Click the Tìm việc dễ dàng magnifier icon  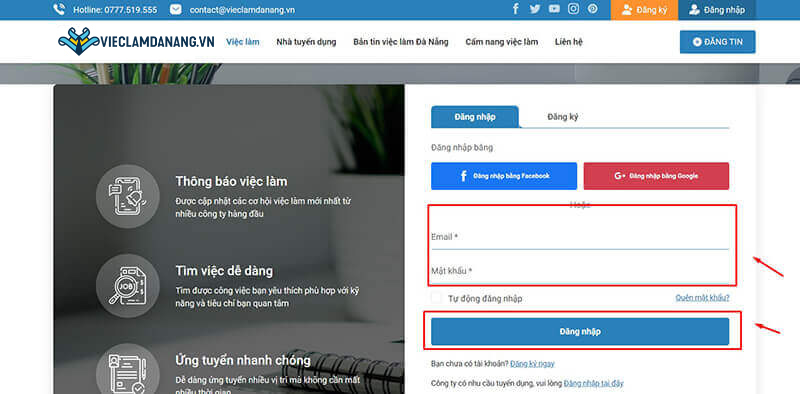(128, 286)
